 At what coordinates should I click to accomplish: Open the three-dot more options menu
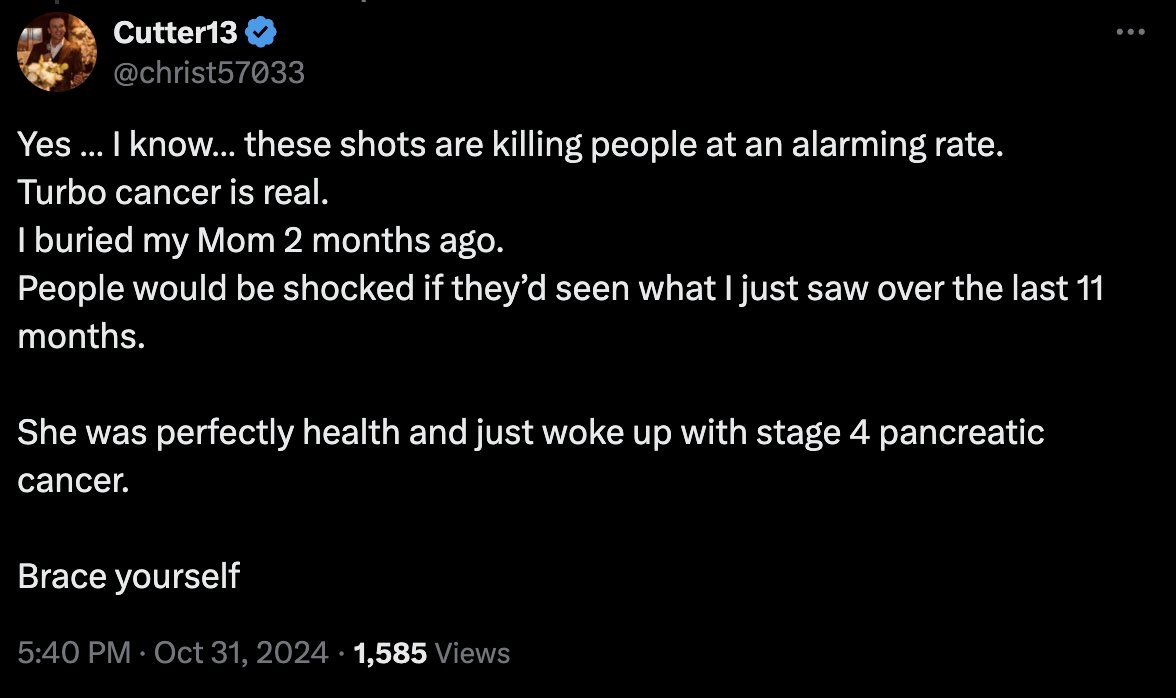tap(1130, 32)
